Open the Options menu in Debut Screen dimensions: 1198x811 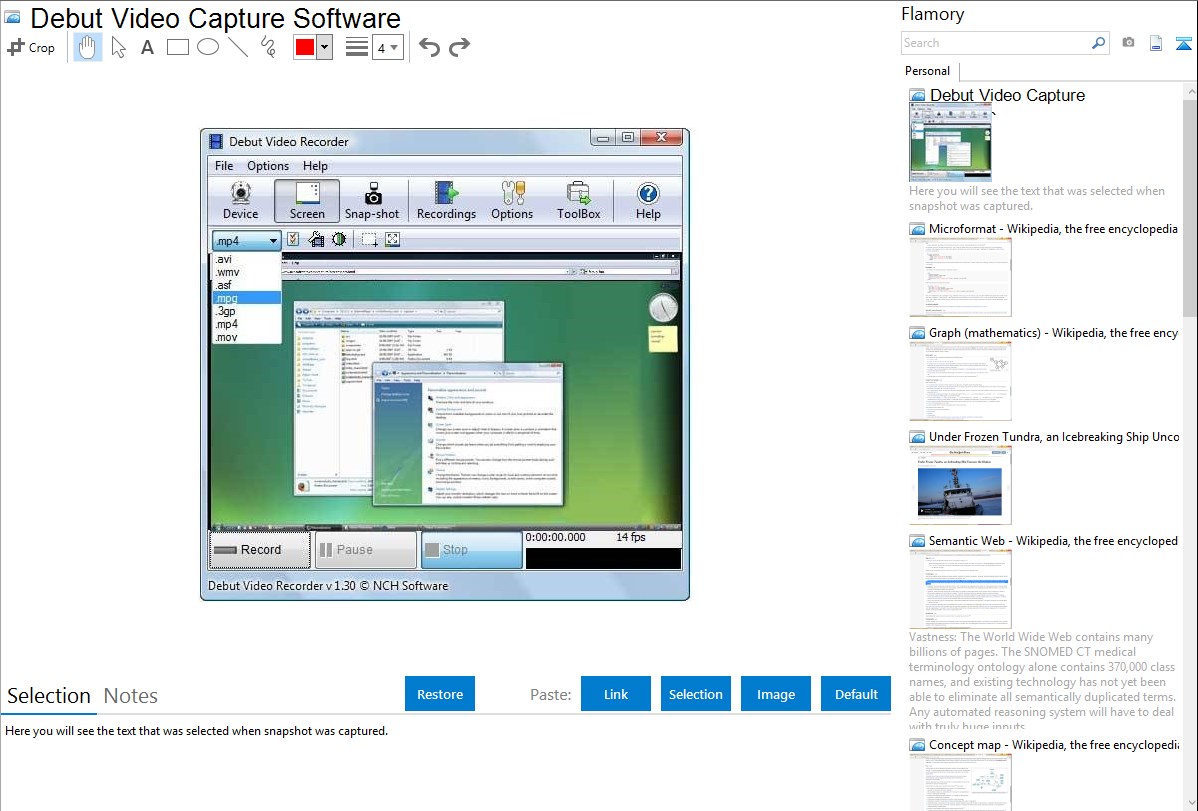click(267, 166)
